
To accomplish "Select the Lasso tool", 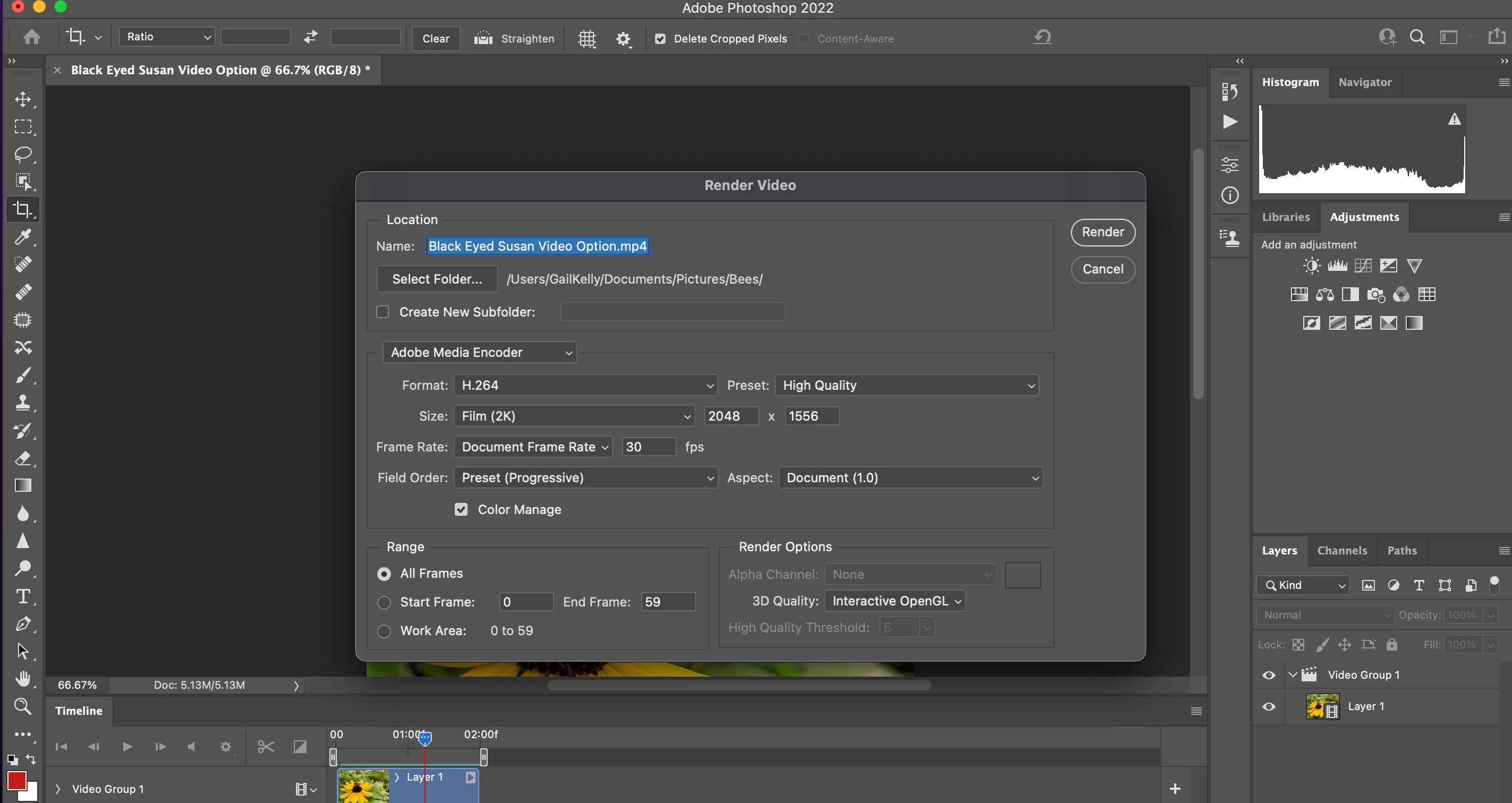I will [23, 154].
